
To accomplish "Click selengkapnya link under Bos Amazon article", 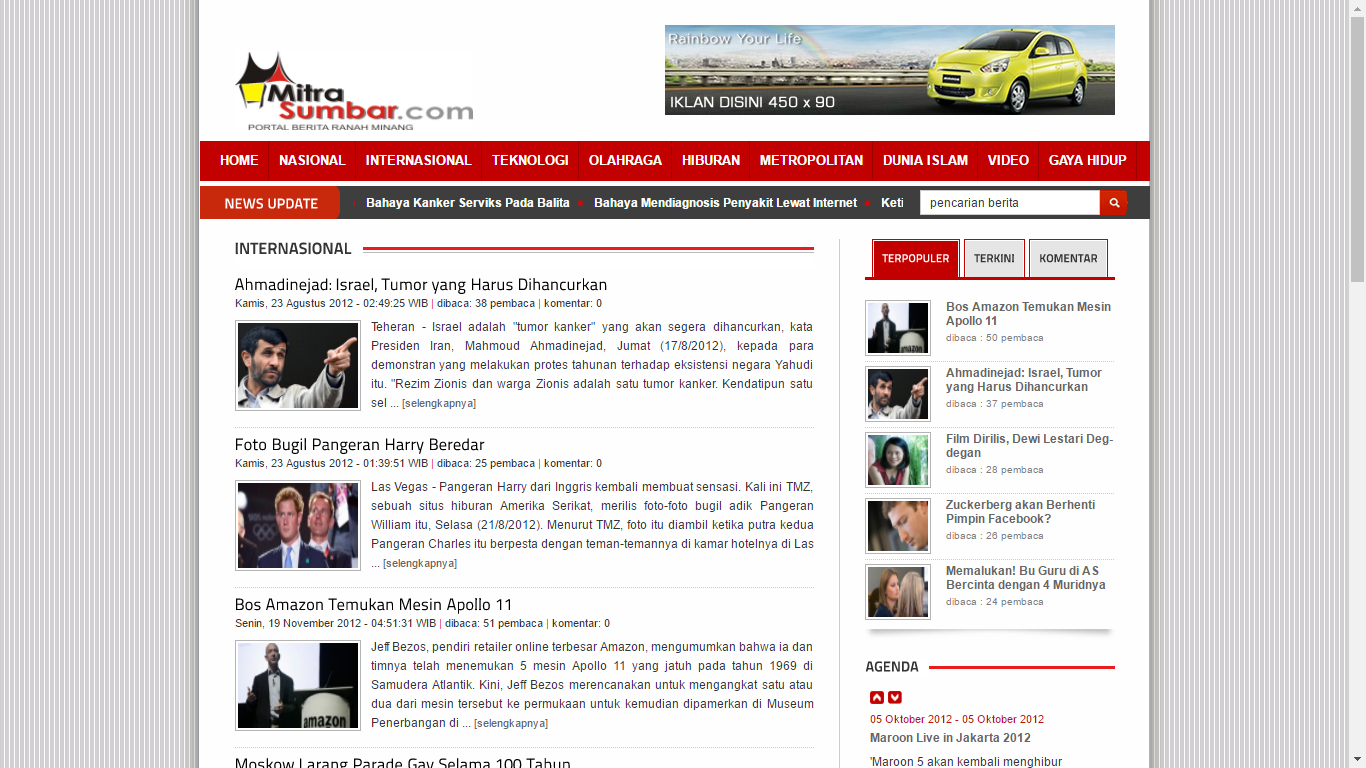I will click(x=510, y=723).
